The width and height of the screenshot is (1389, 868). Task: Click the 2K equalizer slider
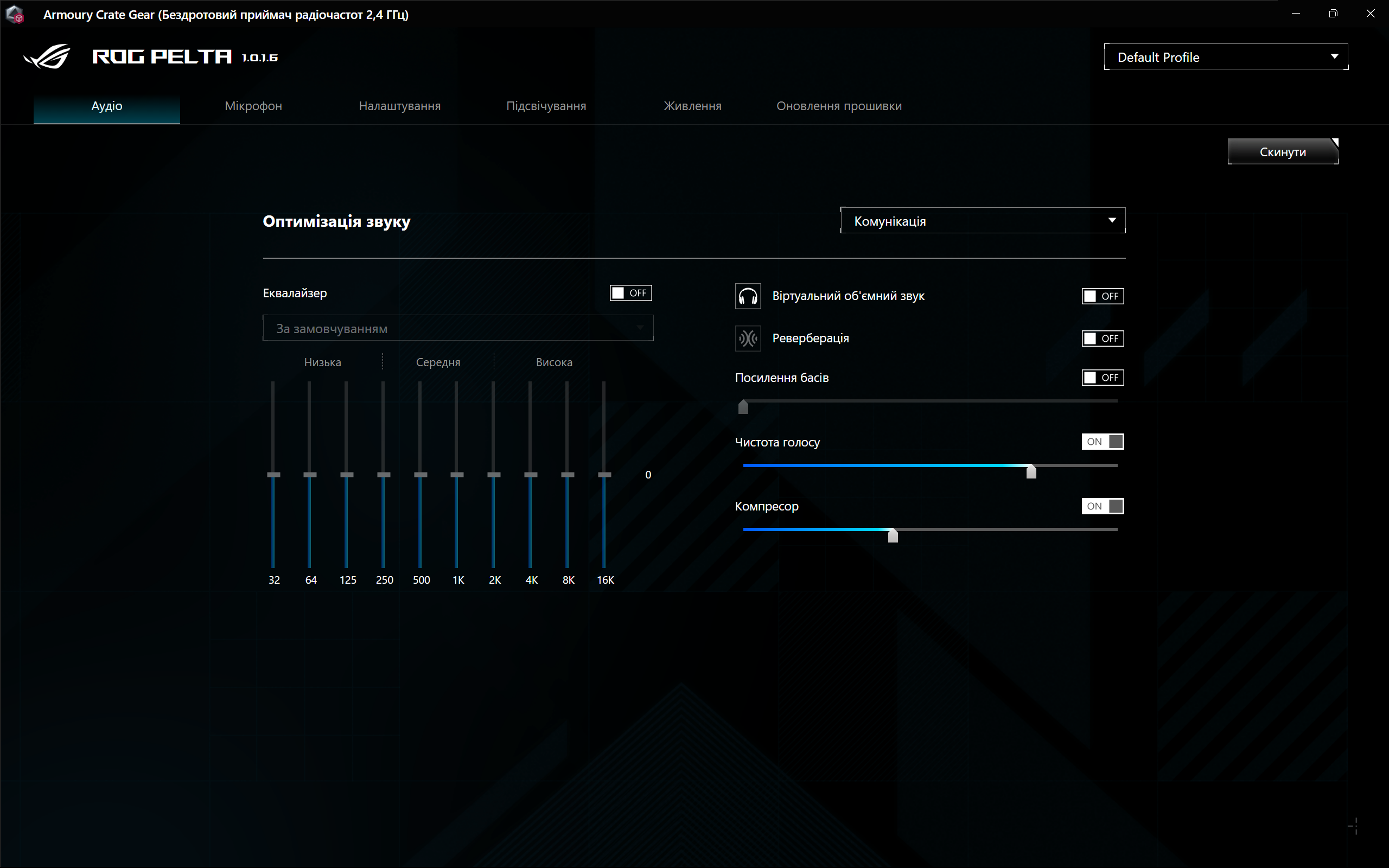coord(494,475)
